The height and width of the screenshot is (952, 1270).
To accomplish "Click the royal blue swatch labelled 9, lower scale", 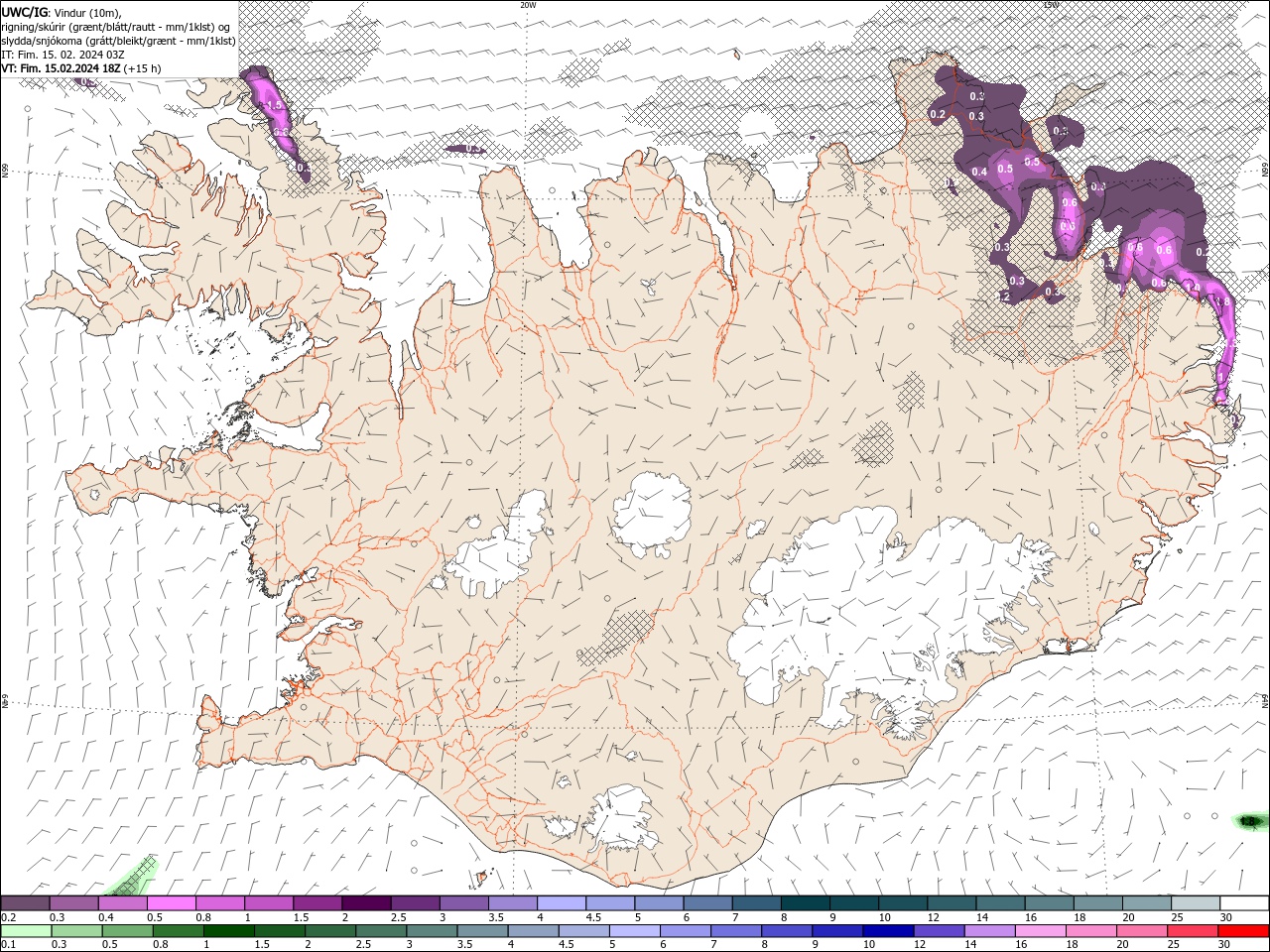I will point(836,931).
